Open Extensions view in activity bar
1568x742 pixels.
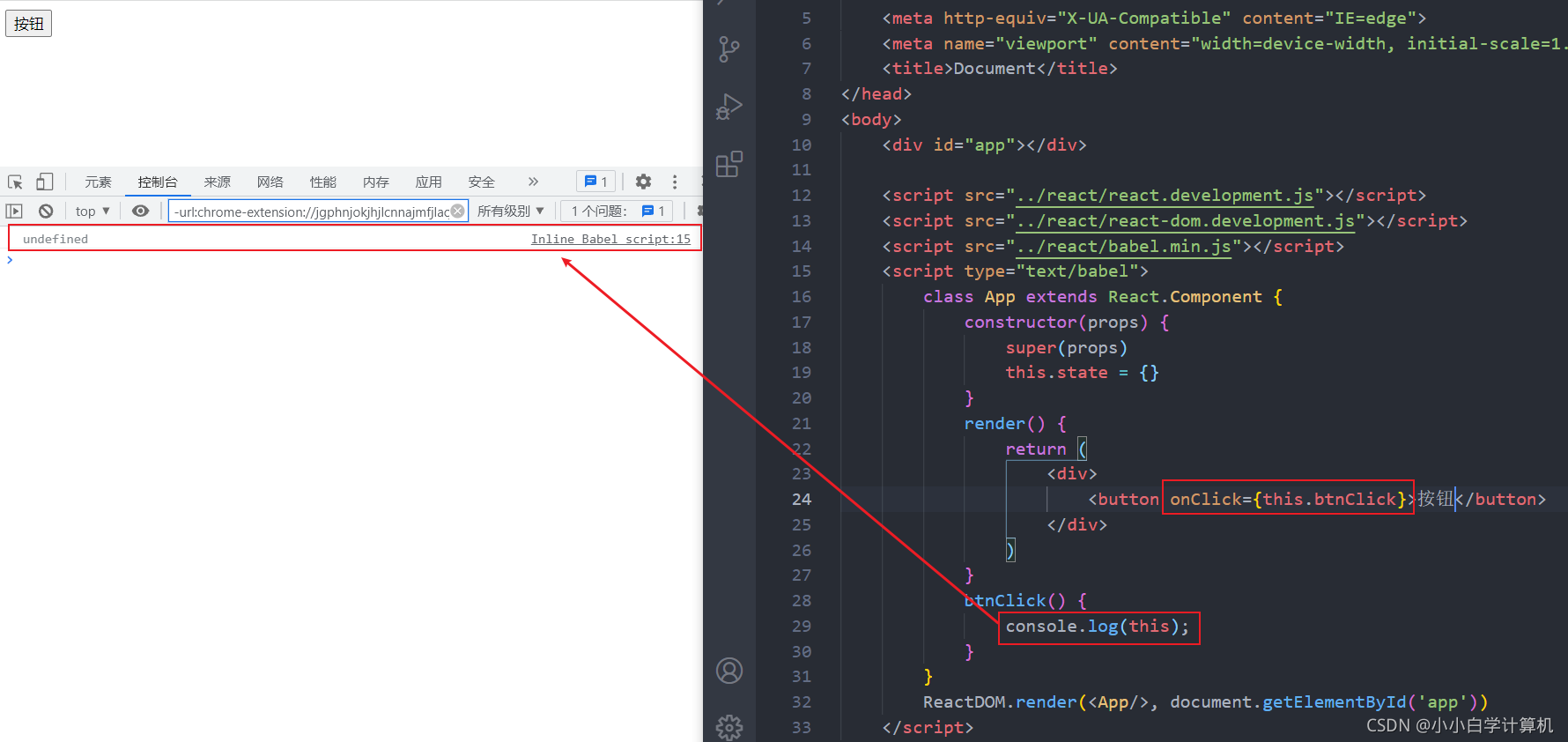tap(729, 164)
